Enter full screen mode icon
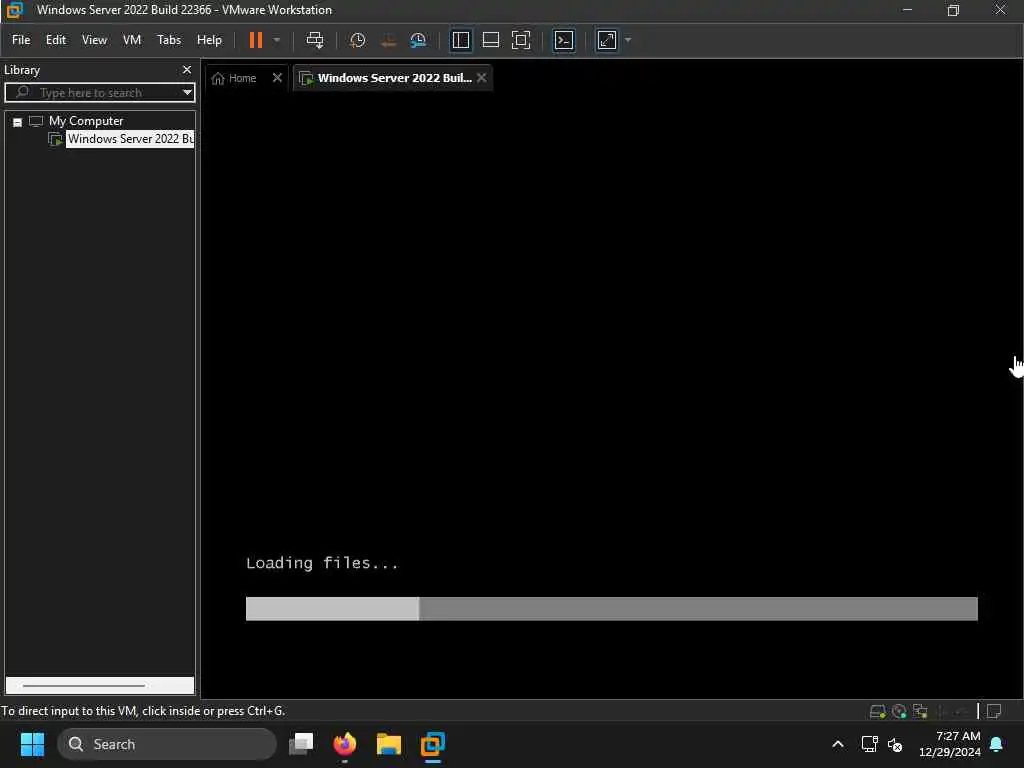This screenshot has width=1024, height=768. [521, 40]
